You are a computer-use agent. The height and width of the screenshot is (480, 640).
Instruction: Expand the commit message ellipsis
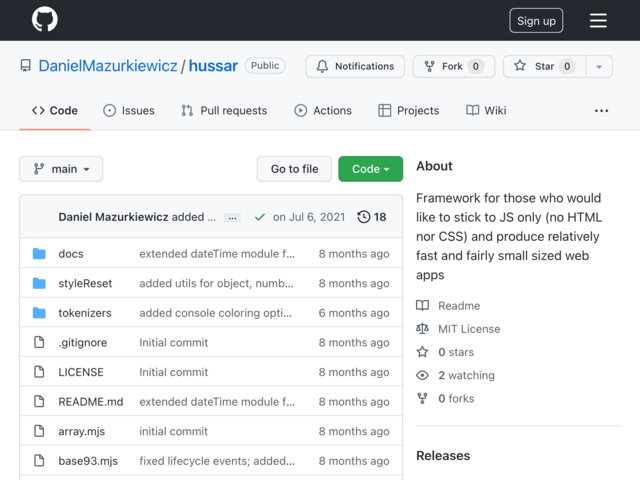tap(232, 218)
